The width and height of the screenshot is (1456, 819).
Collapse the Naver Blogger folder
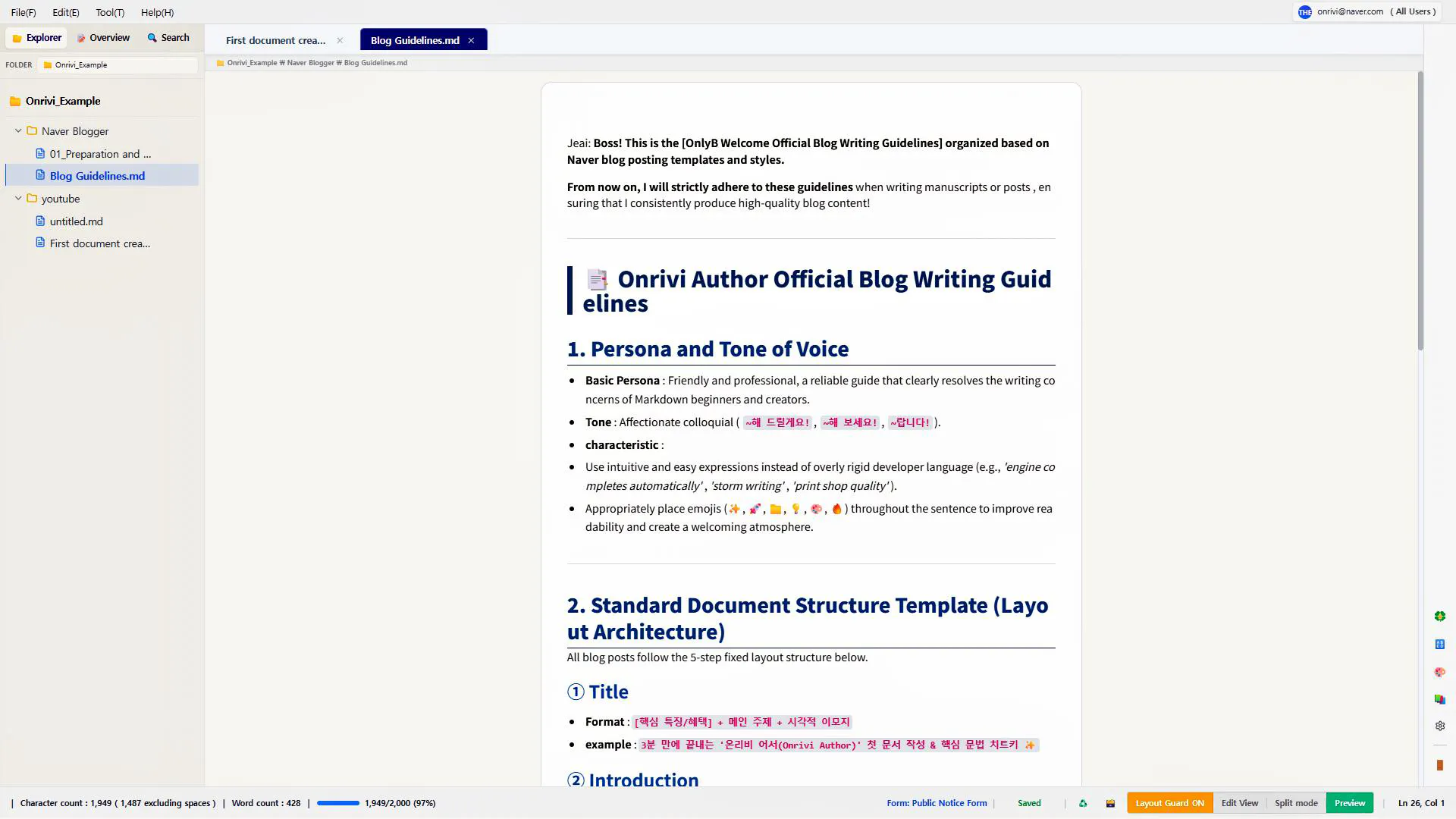18,131
